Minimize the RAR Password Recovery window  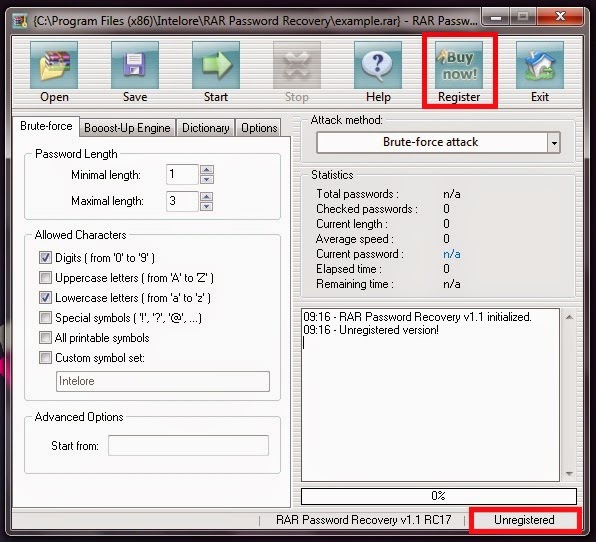pyautogui.click(x=496, y=17)
